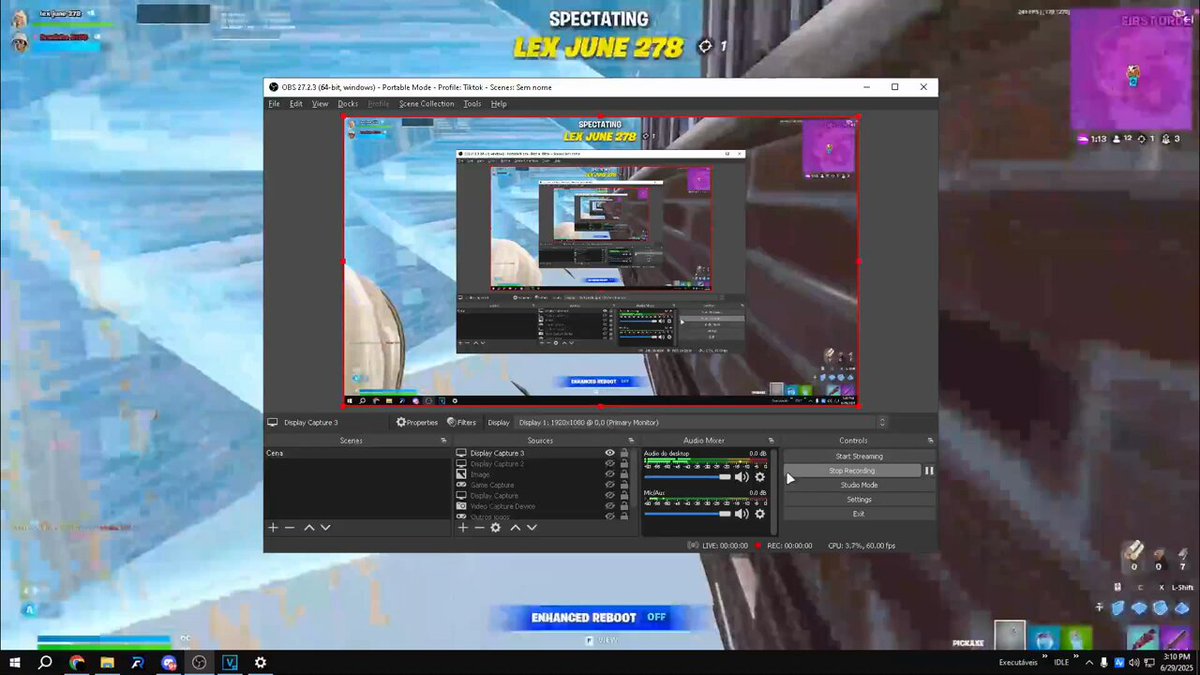Open Windows Settings gear in taskbar

[261, 662]
